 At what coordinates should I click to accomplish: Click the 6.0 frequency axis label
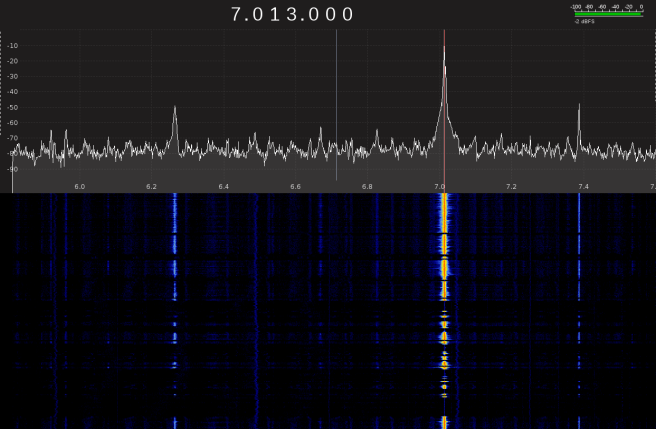click(80, 187)
